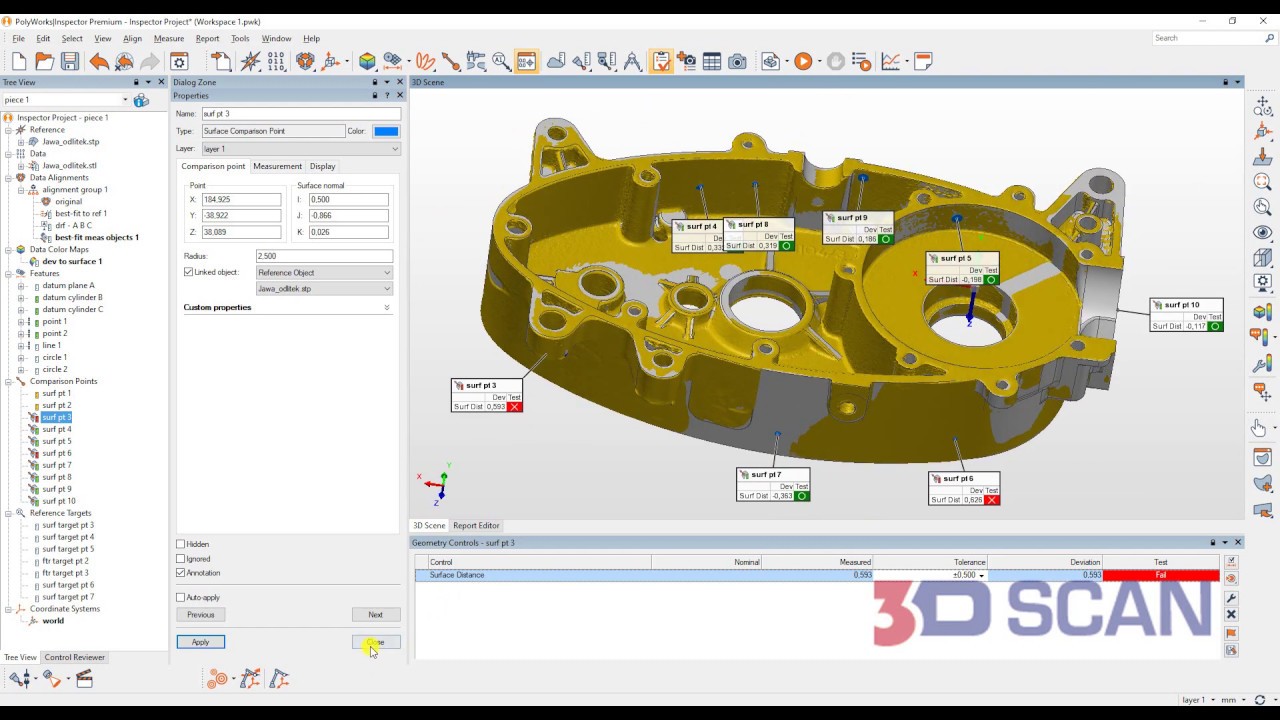The image size is (1280, 720).
Task: Click the table creation icon in the toolbar
Action: 711,62
